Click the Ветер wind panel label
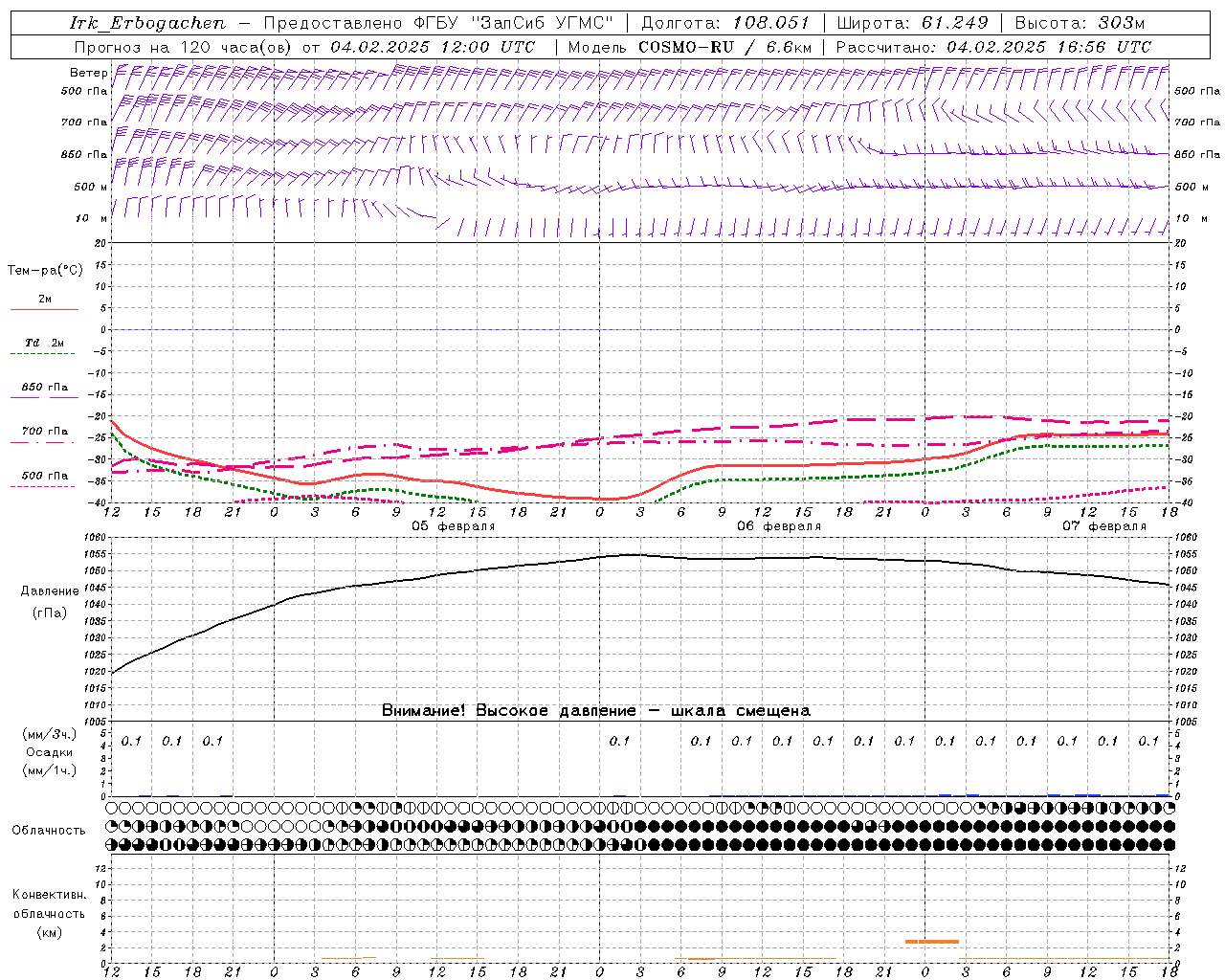This screenshot has height=980, width=1225. (88, 73)
